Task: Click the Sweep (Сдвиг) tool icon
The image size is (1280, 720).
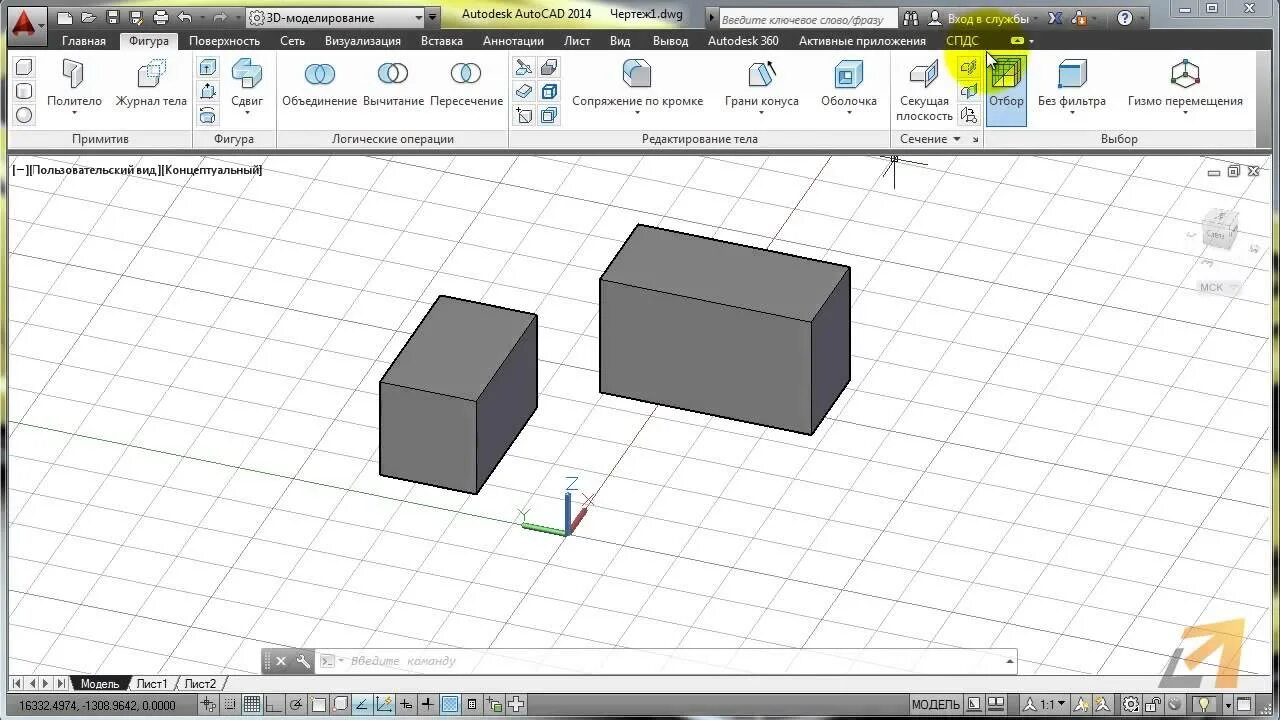Action: pos(247,75)
